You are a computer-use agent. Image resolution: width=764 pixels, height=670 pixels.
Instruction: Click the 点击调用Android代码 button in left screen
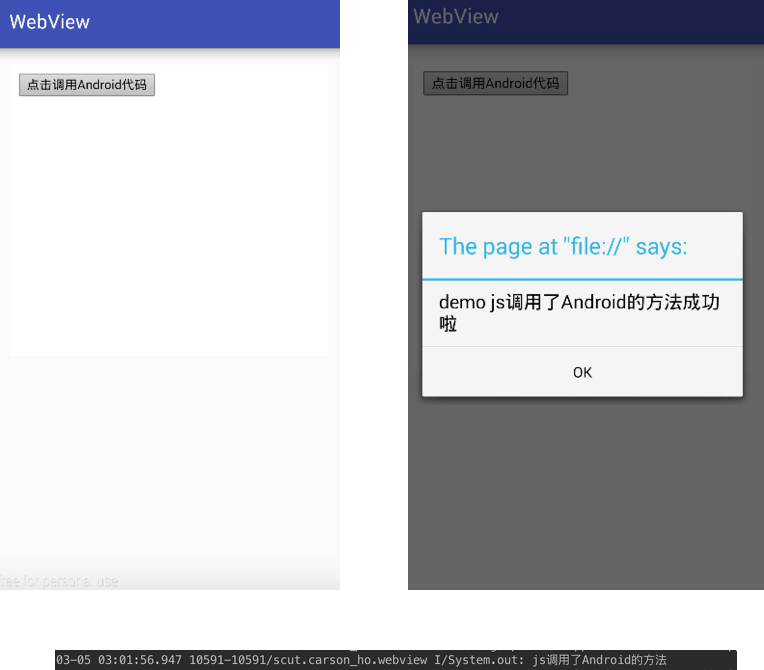pyautogui.click(x=87, y=85)
